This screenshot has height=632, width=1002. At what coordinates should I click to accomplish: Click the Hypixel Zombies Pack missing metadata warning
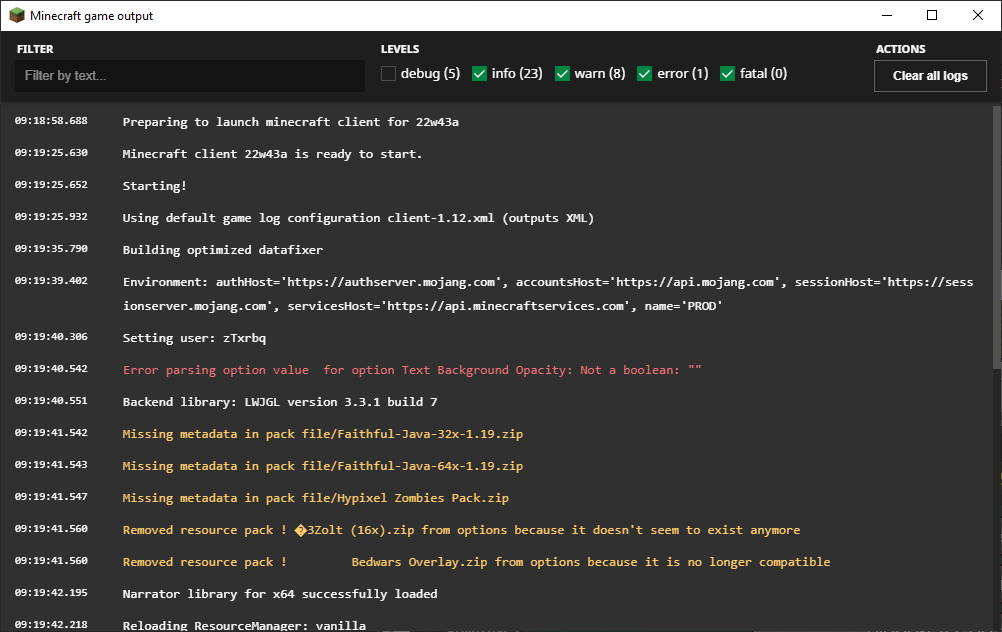[315, 498]
